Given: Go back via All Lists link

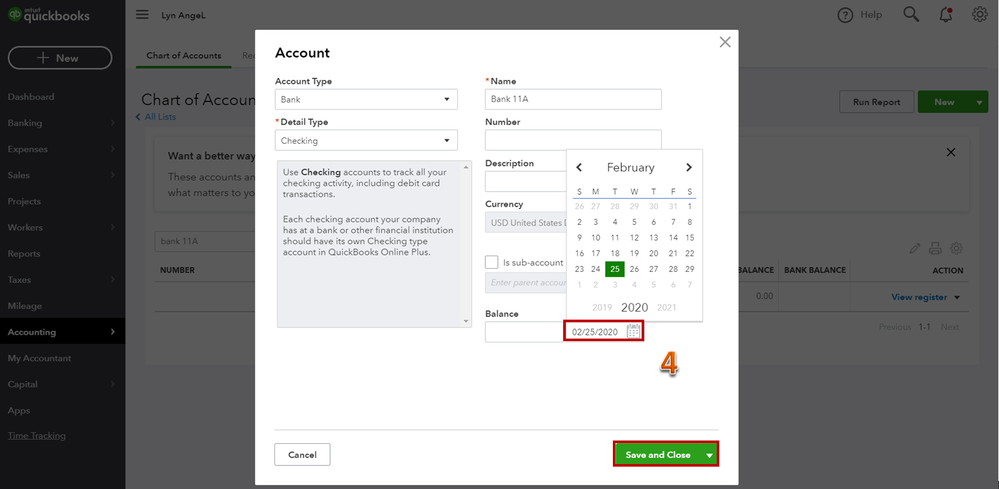Looking at the screenshot, I should (x=160, y=117).
